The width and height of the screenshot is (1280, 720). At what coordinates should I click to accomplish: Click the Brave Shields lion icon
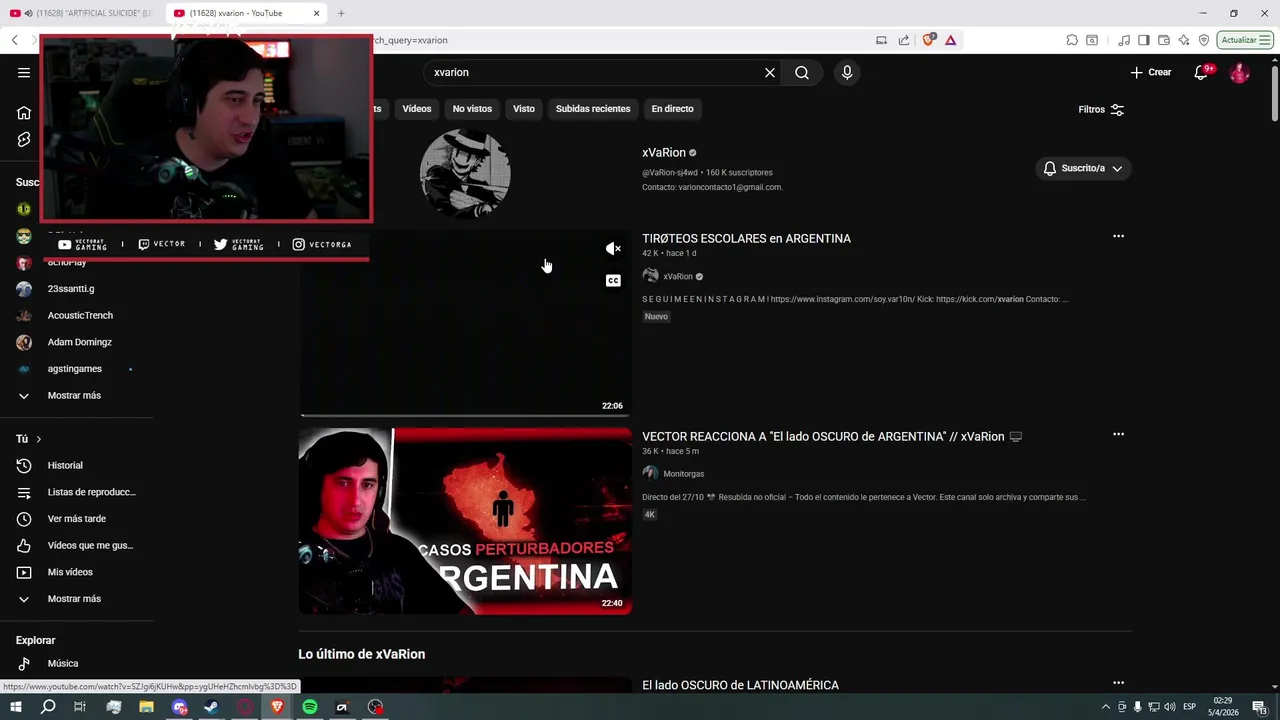tap(929, 40)
